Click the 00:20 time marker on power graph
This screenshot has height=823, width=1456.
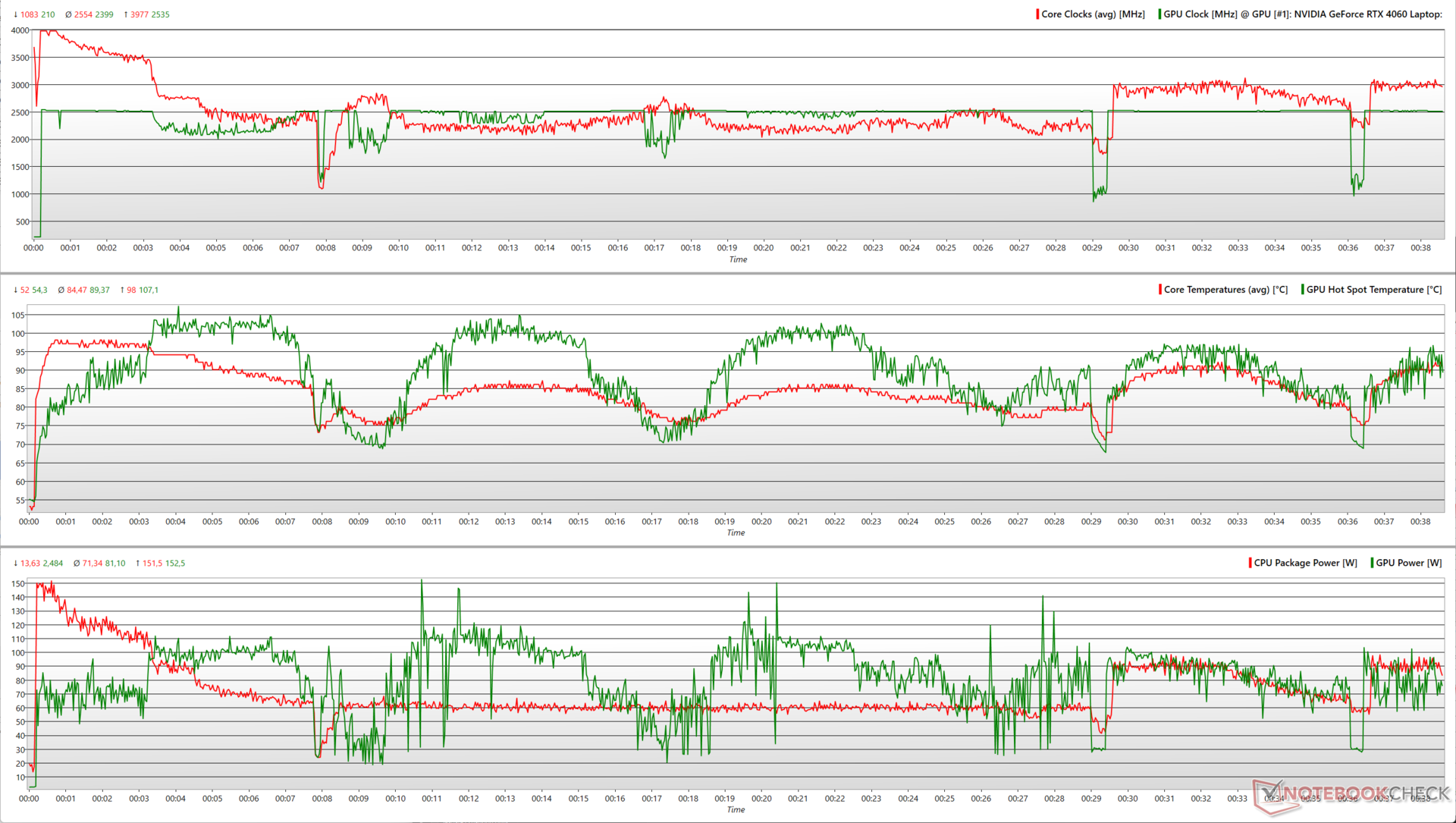pyautogui.click(x=761, y=799)
